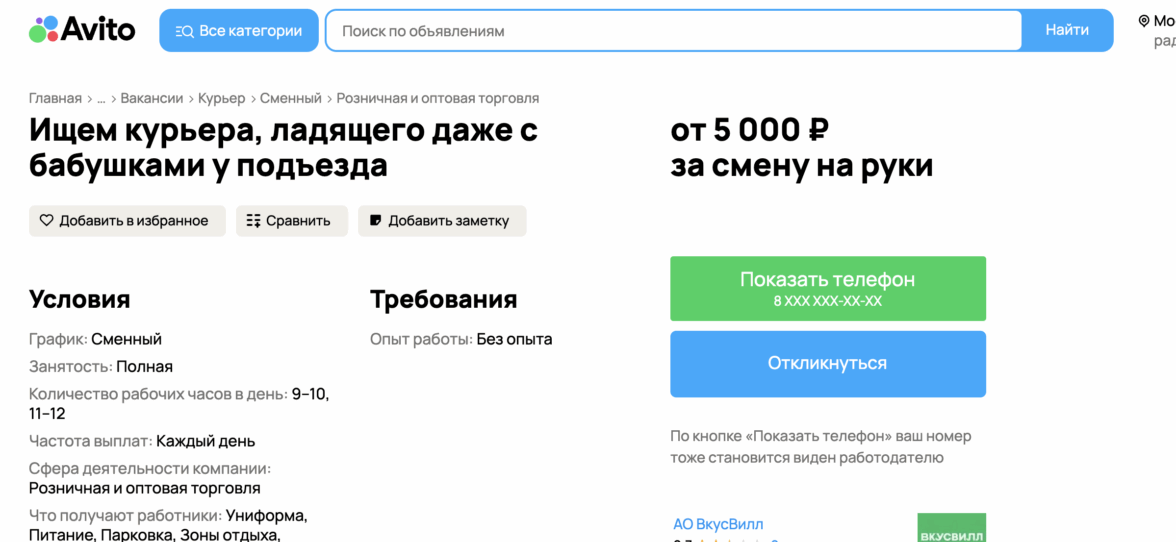Click the Сфера деятельности компании label

(149, 469)
